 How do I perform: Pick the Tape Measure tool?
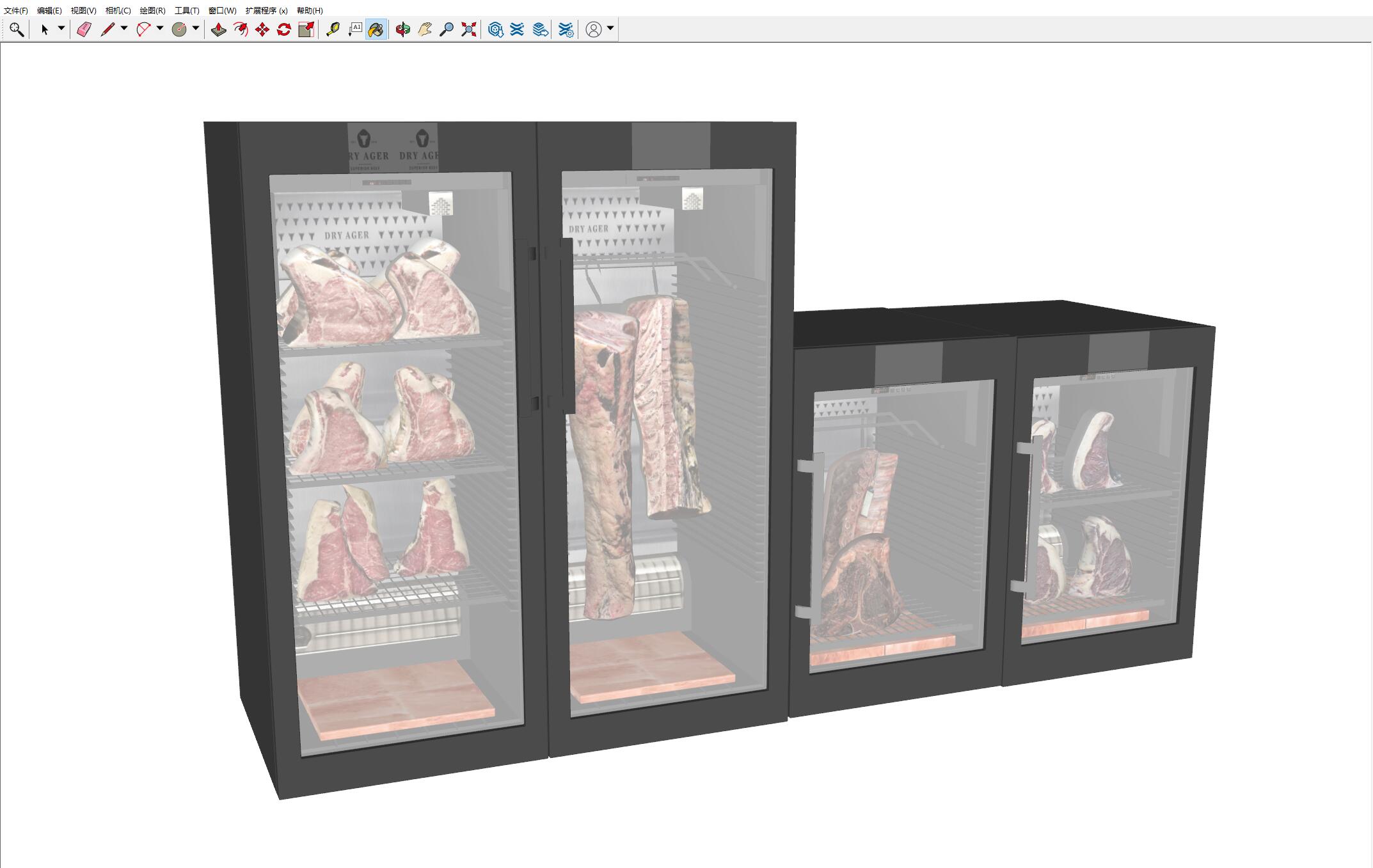pyautogui.click(x=333, y=29)
